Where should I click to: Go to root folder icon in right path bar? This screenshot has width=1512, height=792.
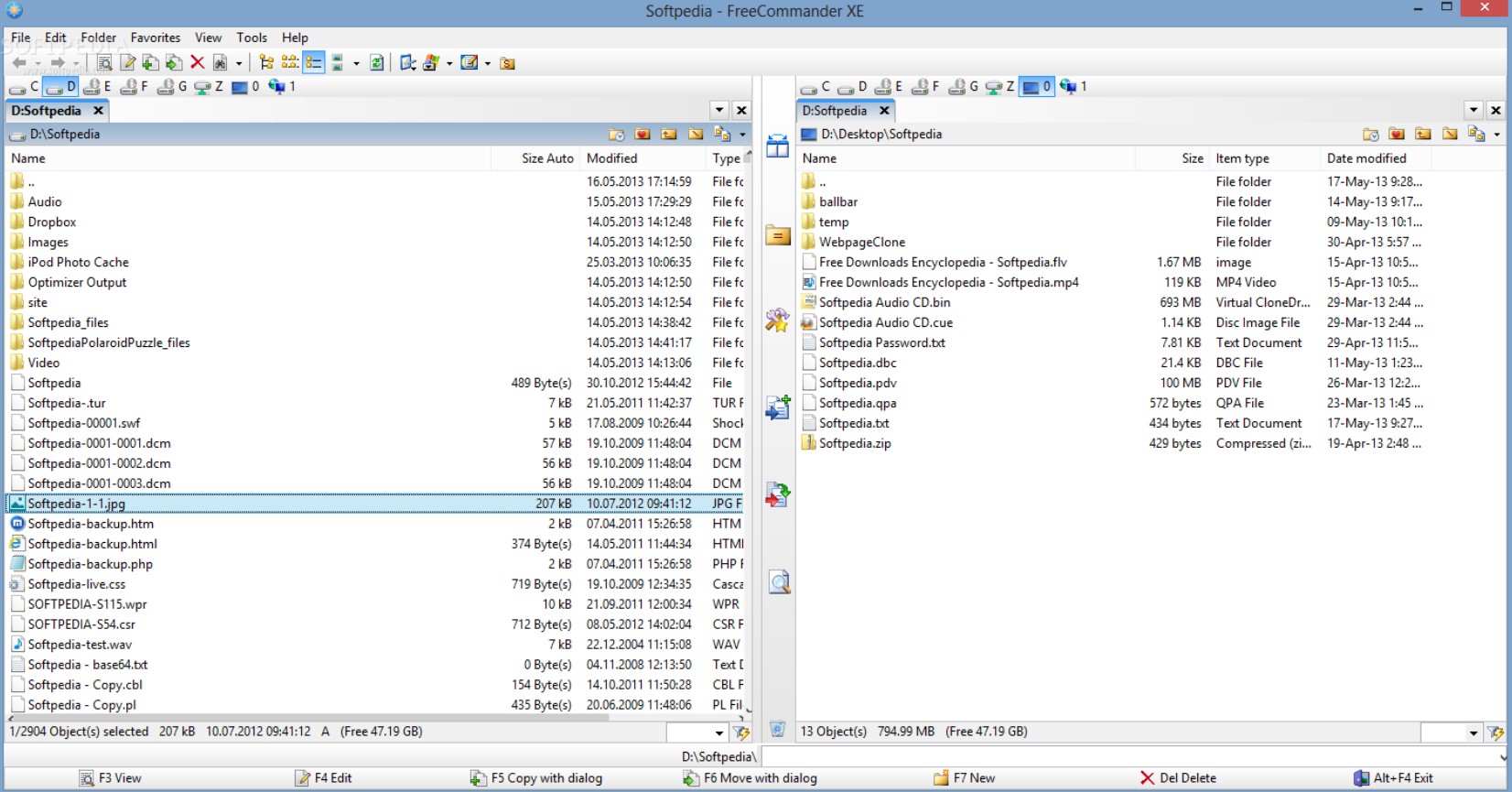coord(1450,135)
